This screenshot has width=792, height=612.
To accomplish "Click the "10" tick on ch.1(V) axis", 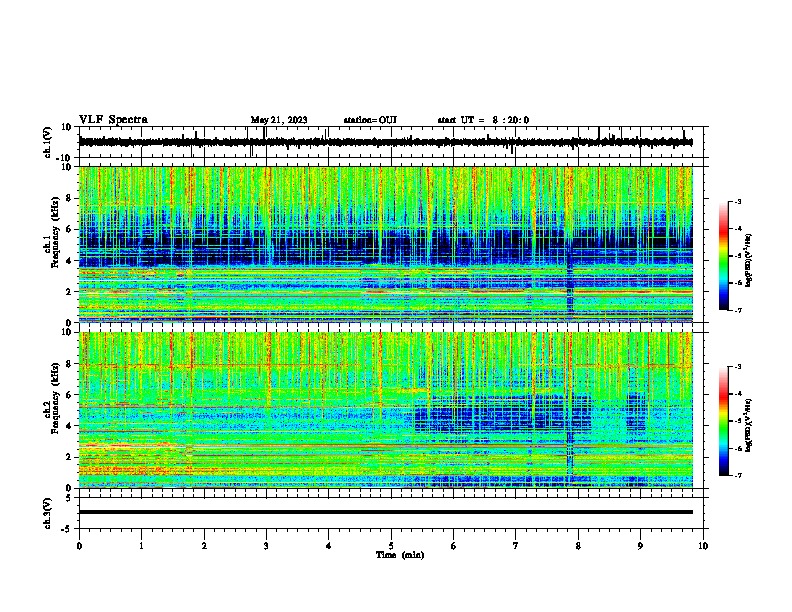I will (67, 127).
